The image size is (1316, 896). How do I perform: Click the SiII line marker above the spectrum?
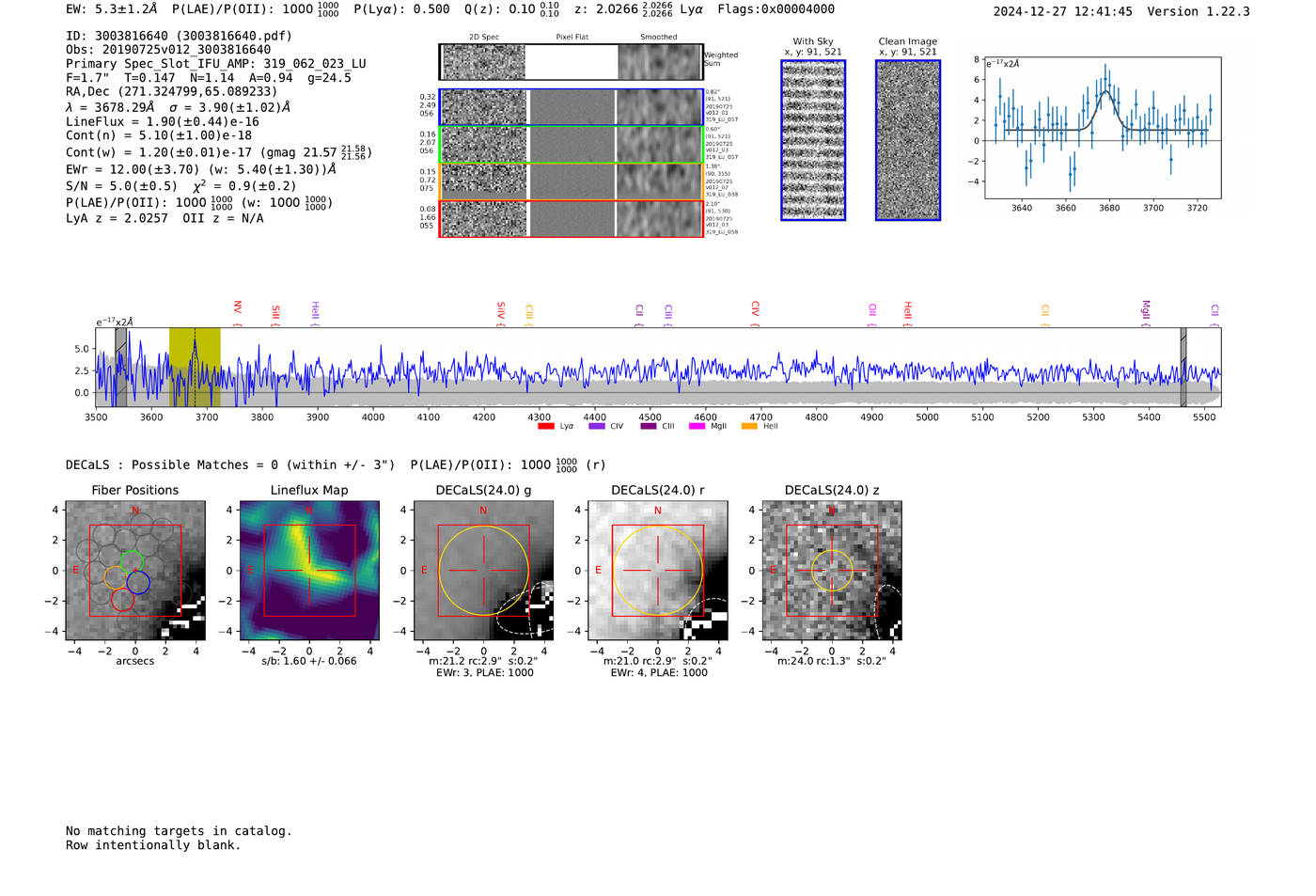(x=275, y=314)
